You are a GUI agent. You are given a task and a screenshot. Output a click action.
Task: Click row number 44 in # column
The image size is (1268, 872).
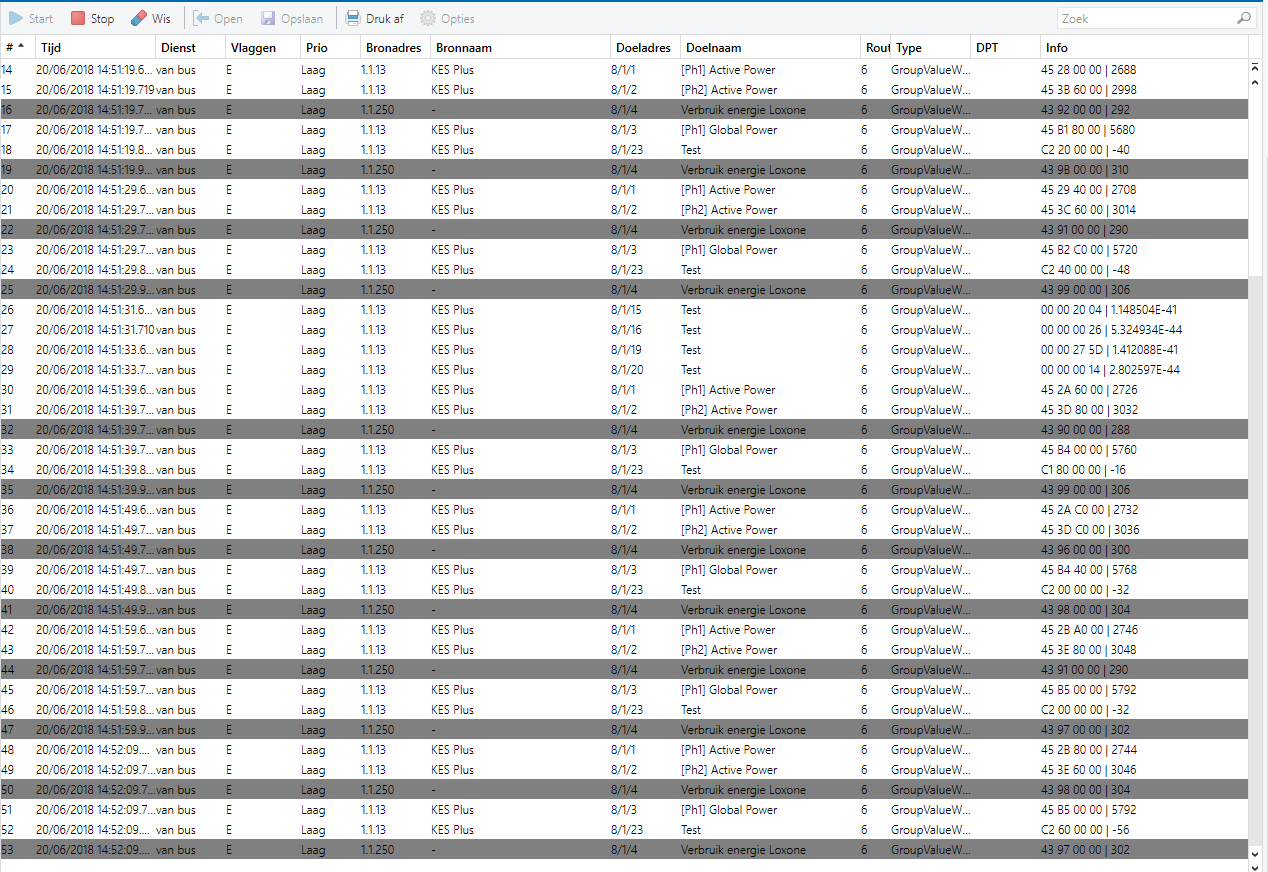7,670
